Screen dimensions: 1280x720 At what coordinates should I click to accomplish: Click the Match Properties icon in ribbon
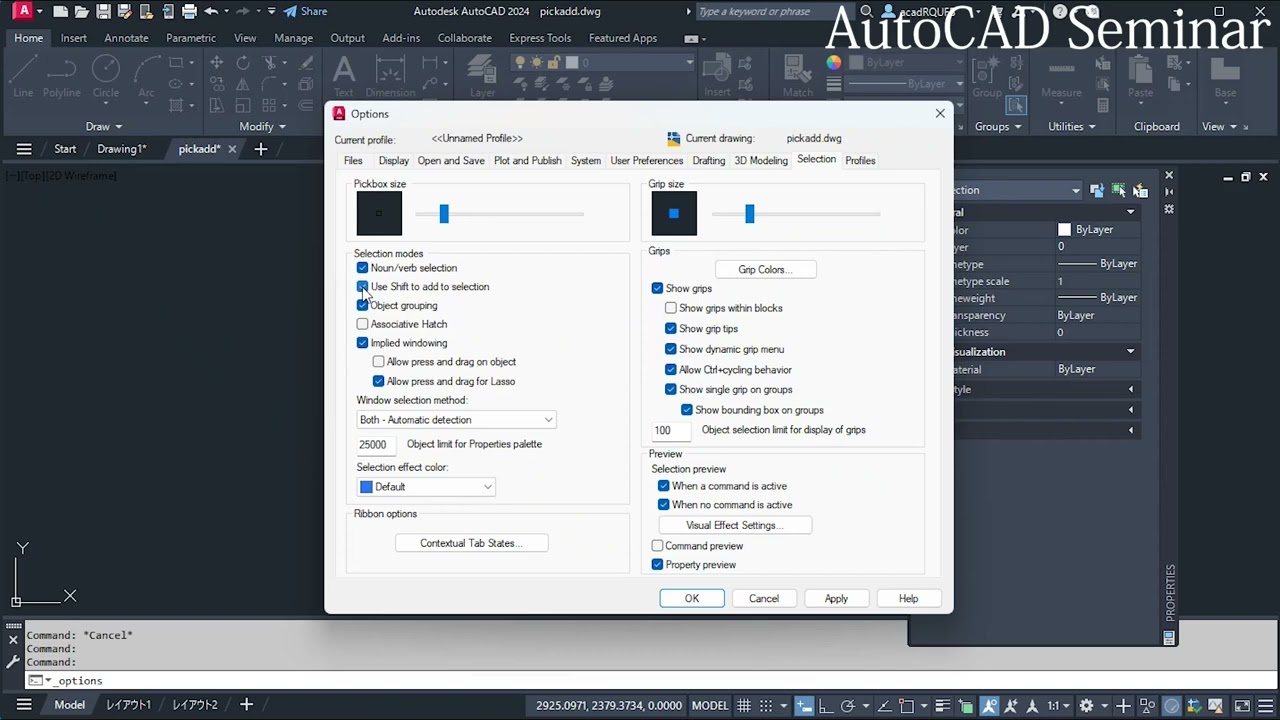click(x=798, y=75)
